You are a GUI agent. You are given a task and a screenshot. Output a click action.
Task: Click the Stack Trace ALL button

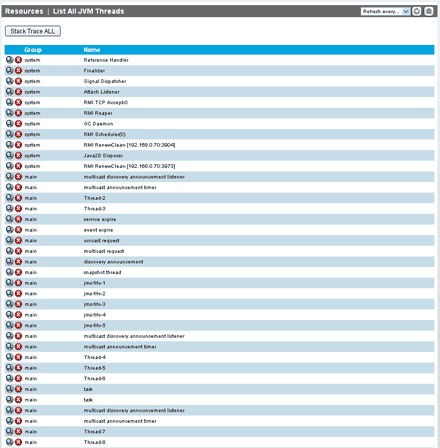(33, 31)
